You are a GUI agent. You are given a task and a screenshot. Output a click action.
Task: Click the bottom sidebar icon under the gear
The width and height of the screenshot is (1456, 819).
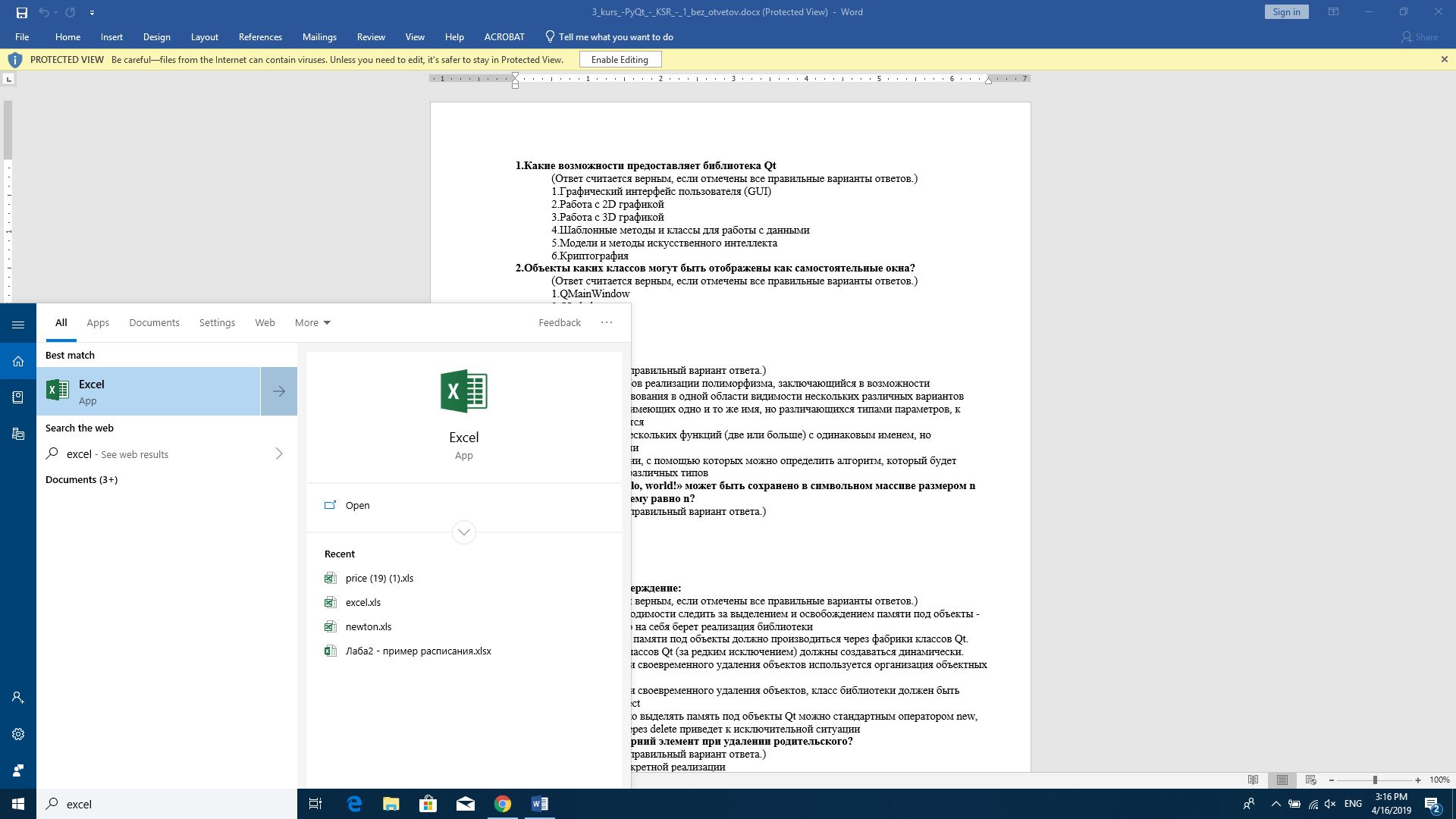click(18, 770)
